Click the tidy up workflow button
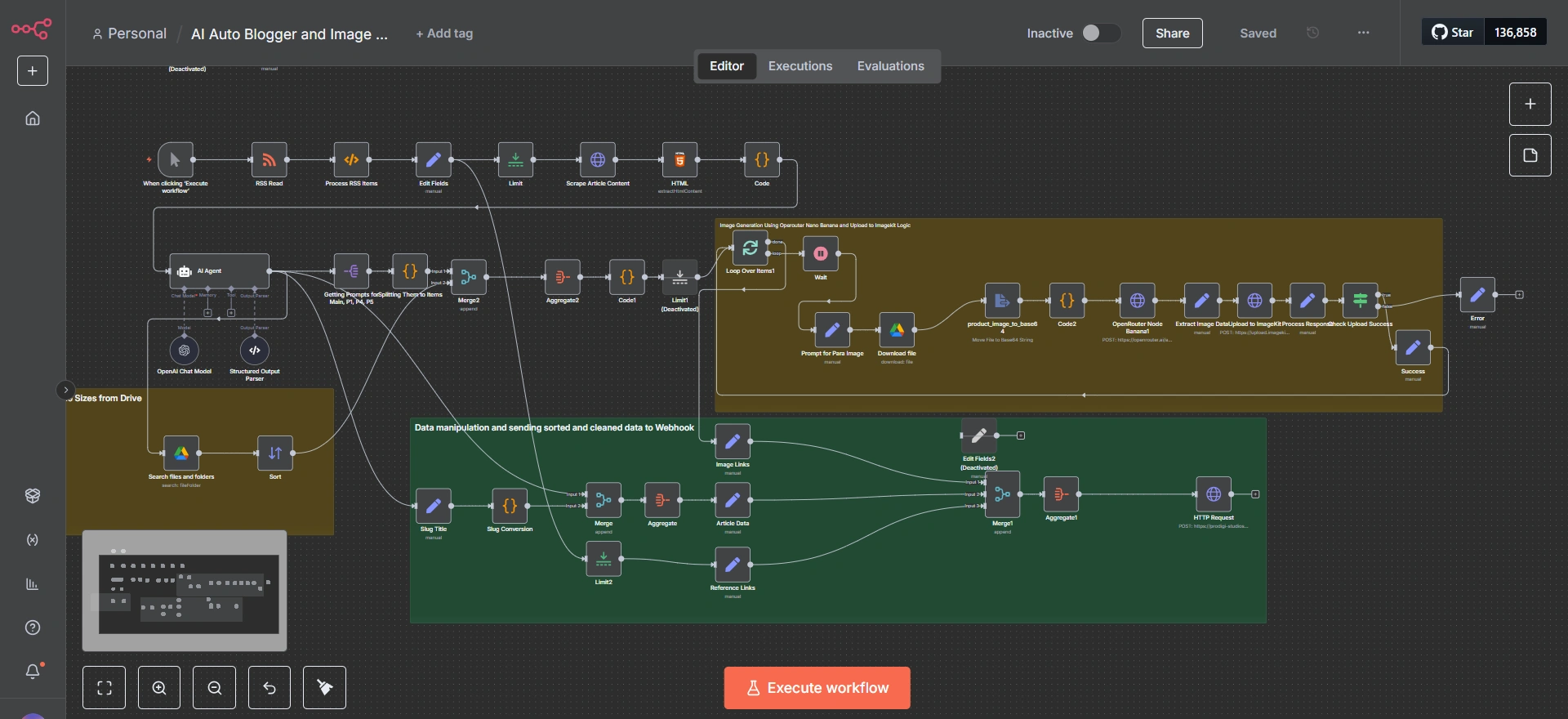The image size is (1568, 719). click(x=324, y=688)
